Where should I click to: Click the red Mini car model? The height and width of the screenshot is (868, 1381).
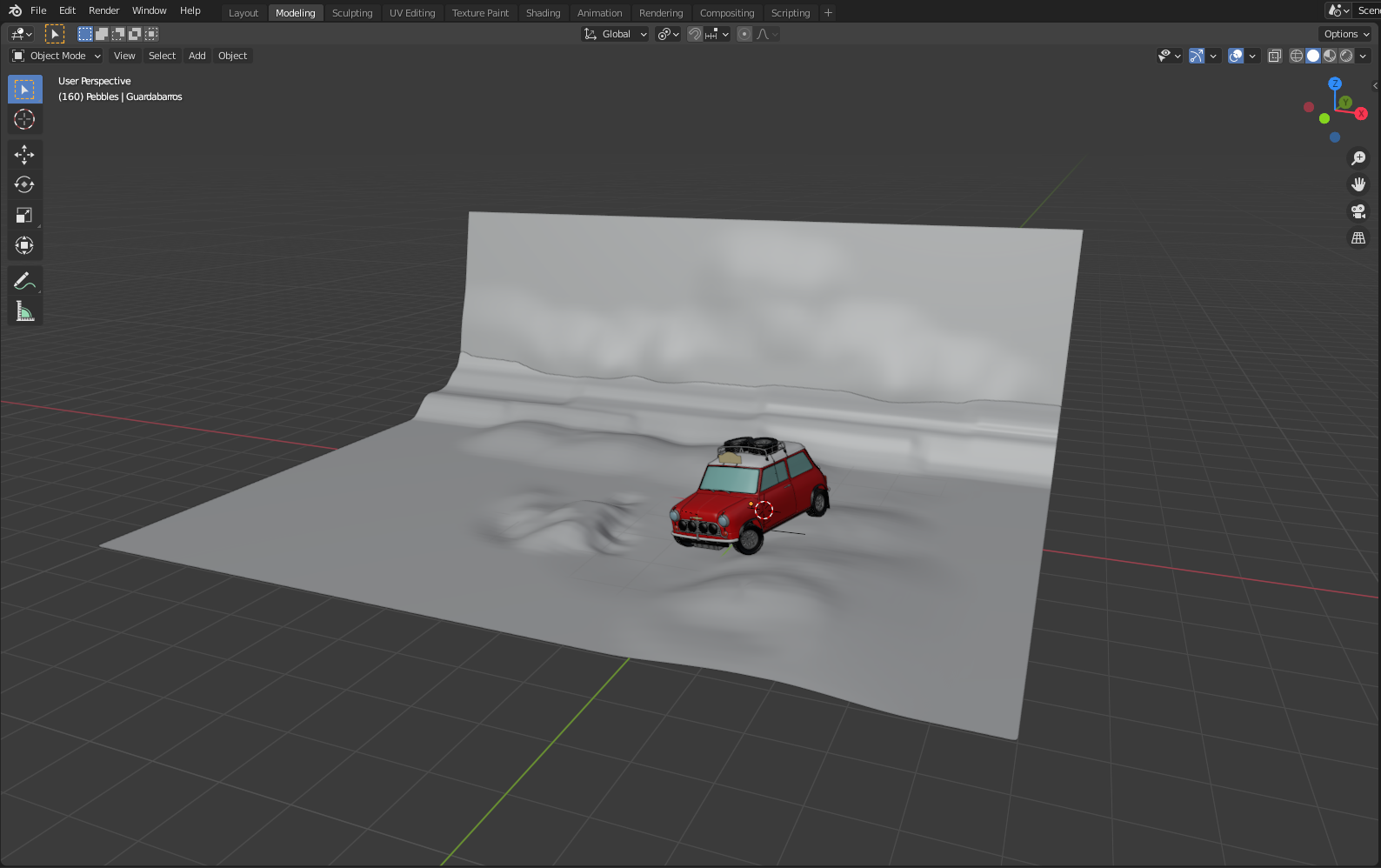coord(750,496)
